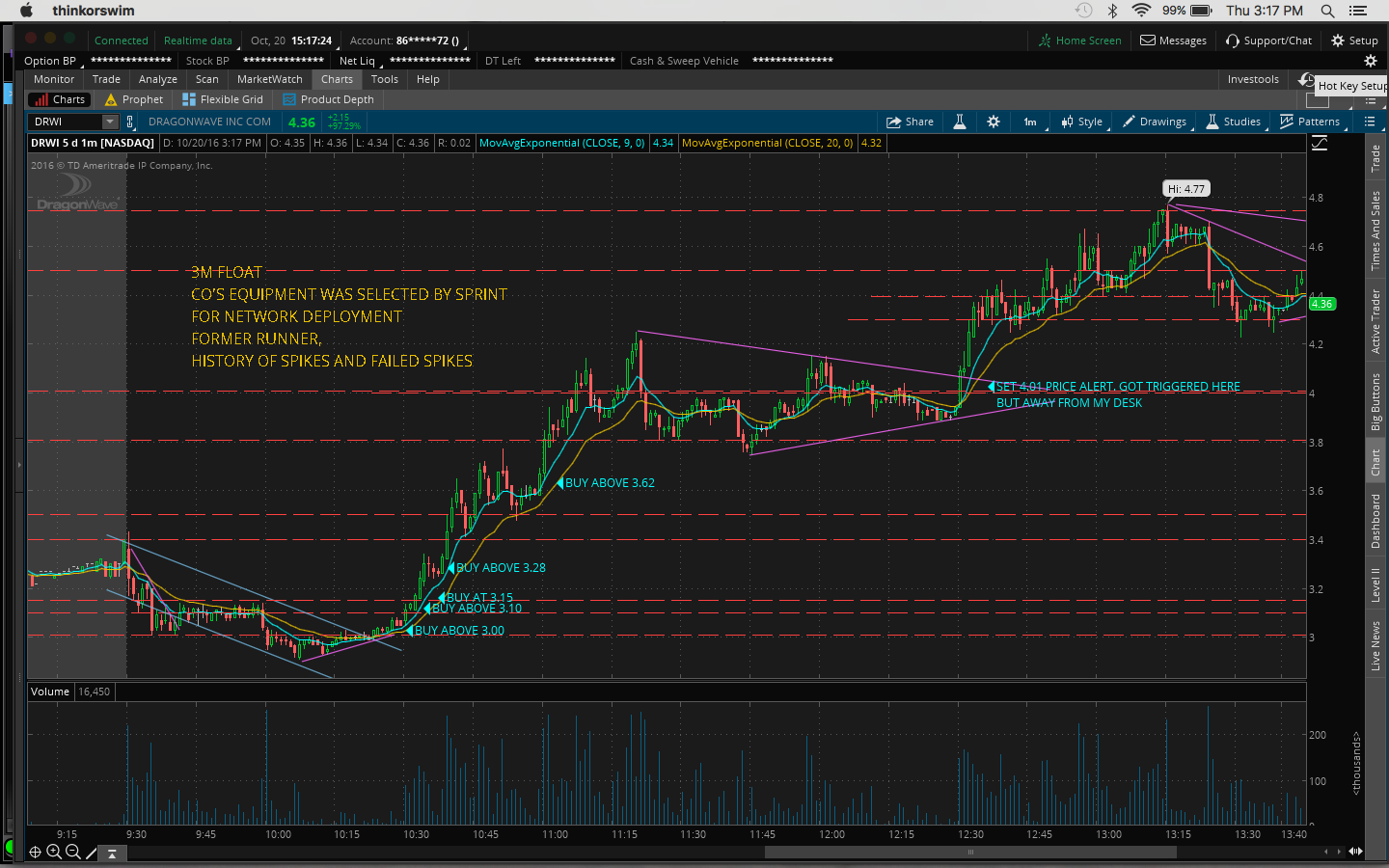This screenshot has width=1389, height=868.
Task: Open the Flexible Grid view
Action: 223,99
